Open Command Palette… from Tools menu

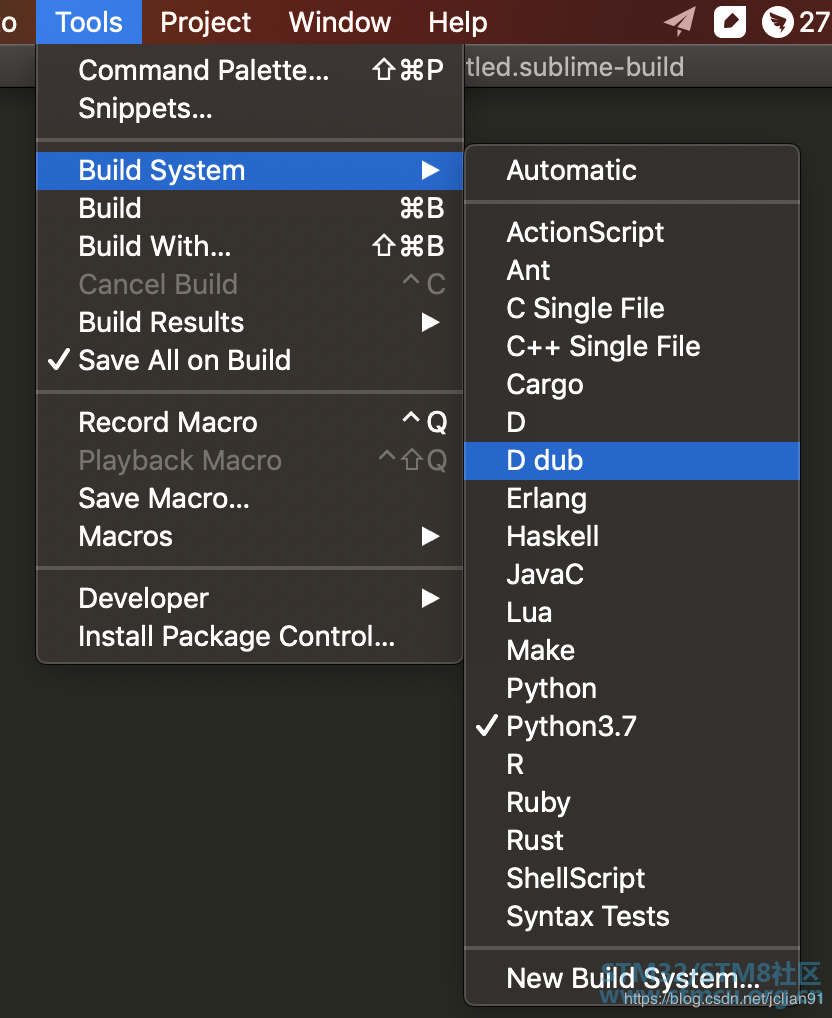pyautogui.click(x=250, y=70)
